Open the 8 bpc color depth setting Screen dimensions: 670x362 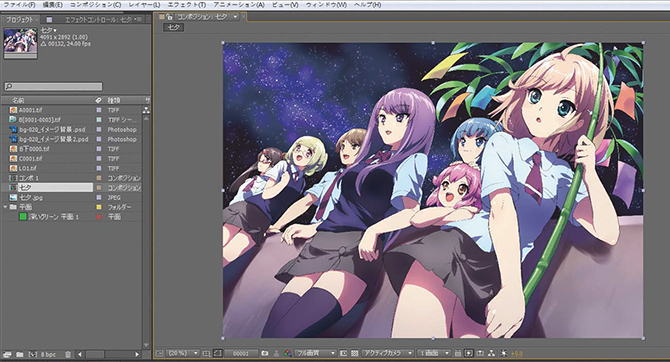coord(48,354)
